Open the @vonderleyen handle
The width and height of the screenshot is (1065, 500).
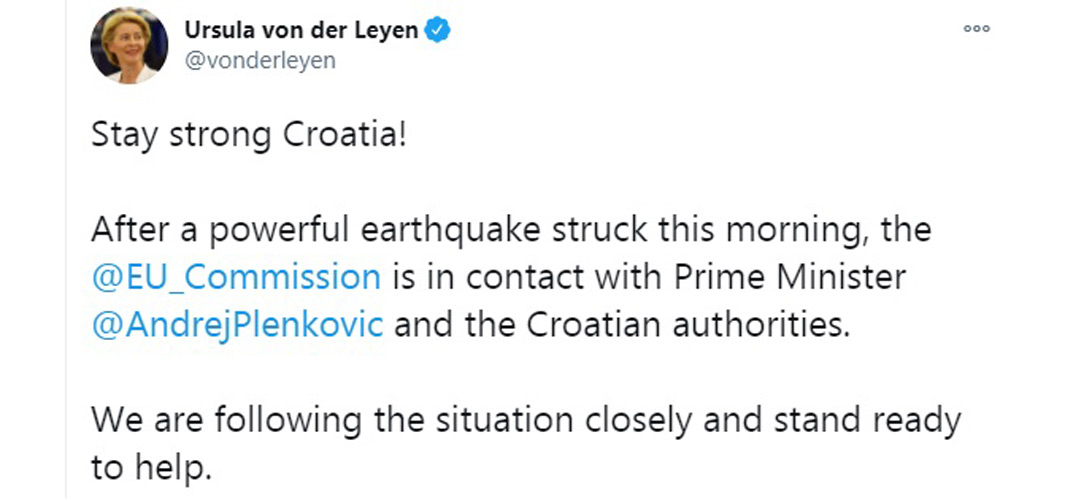pyautogui.click(x=259, y=61)
